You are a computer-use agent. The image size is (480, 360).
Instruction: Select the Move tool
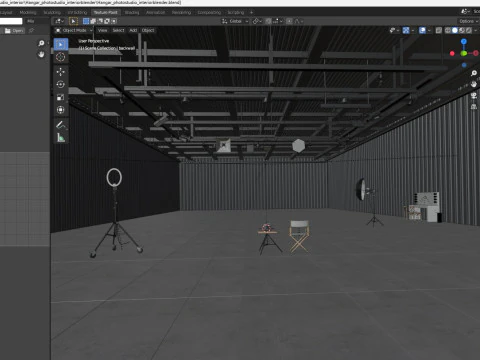coord(60,72)
